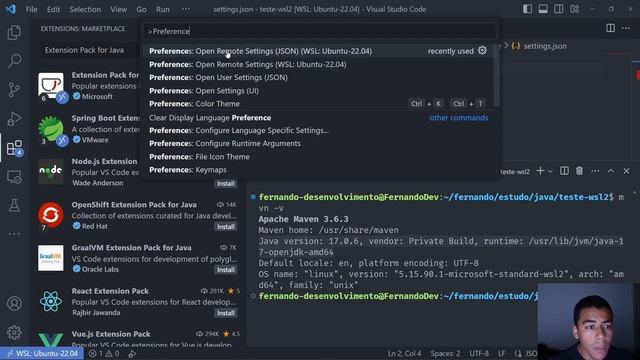Install OpenShift Extension Pack for Java
The width and height of the screenshot is (640, 360).
226,227
